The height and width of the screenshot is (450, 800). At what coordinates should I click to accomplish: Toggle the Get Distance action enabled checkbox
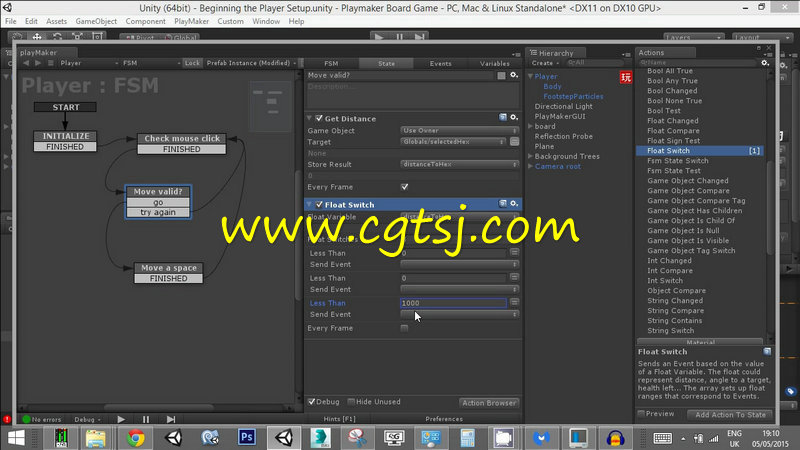[x=319, y=118]
